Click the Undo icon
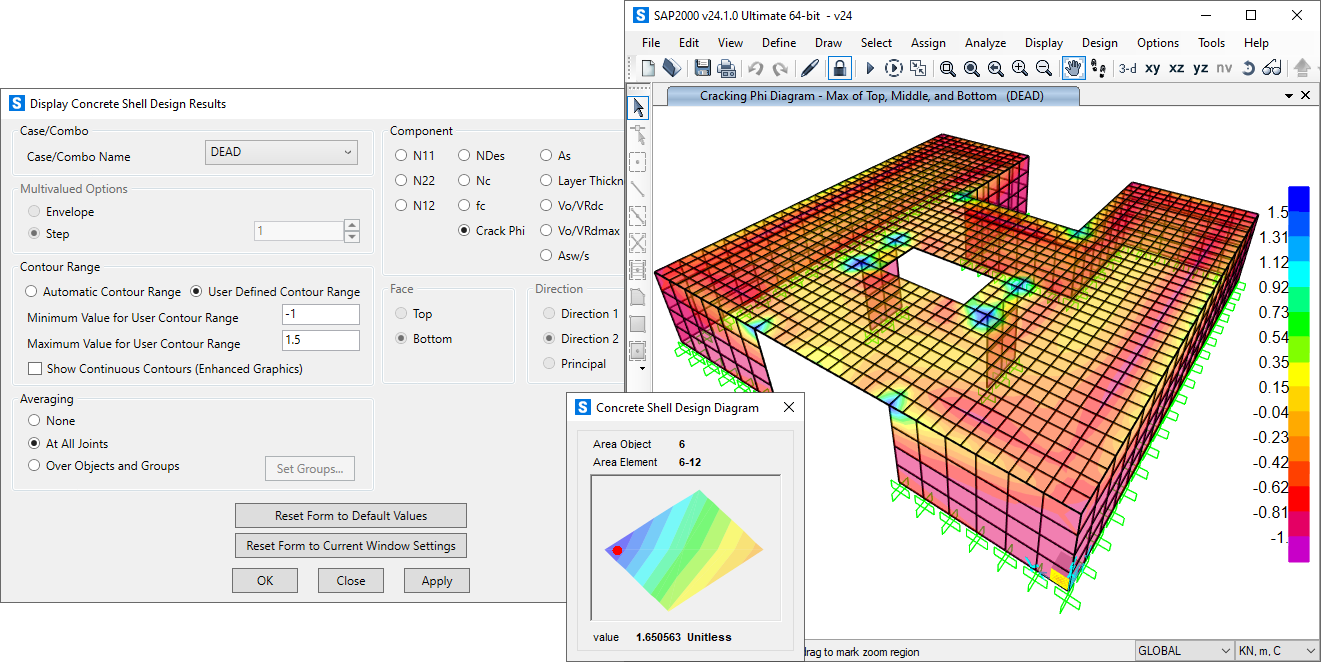The width and height of the screenshot is (1321, 662). click(x=755, y=67)
